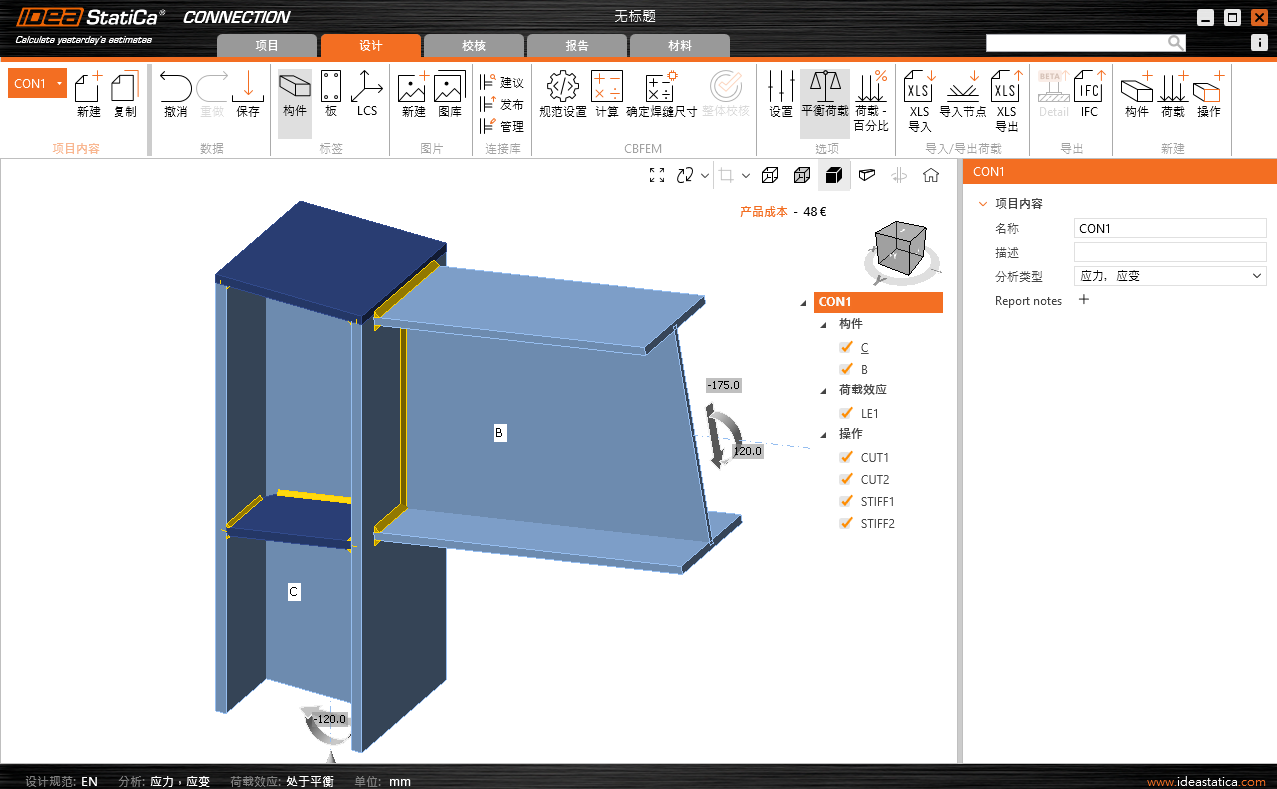The image size is (1277, 789).
Task: Open the 设置 options sliders
Action: click(781, 95)
